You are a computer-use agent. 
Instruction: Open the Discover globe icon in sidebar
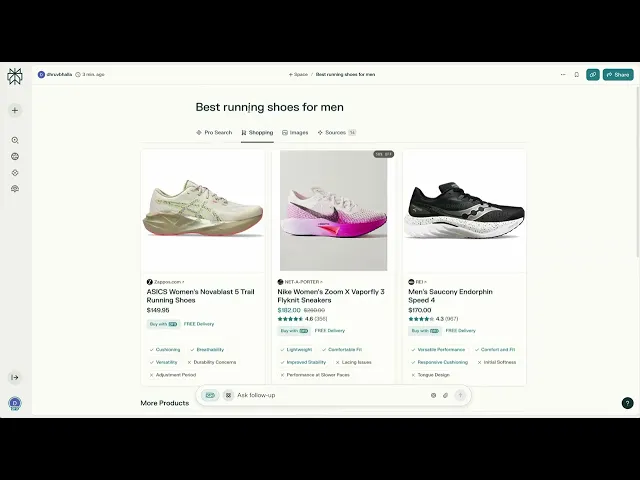pyautogui.click(x=15, y=157)
